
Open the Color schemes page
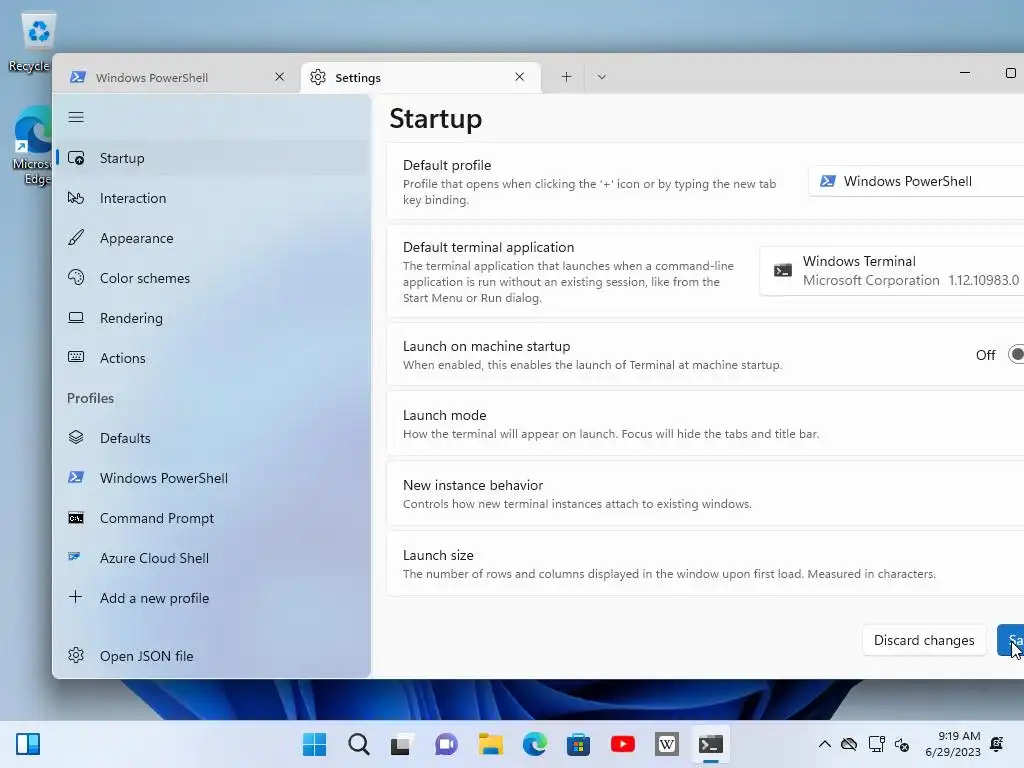tap(212, 278)
